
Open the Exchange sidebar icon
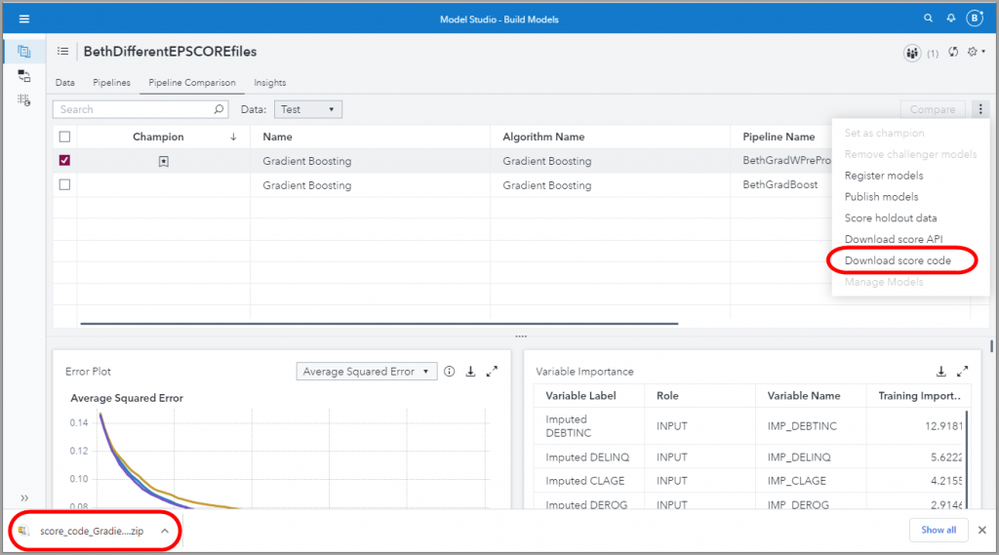24,76
